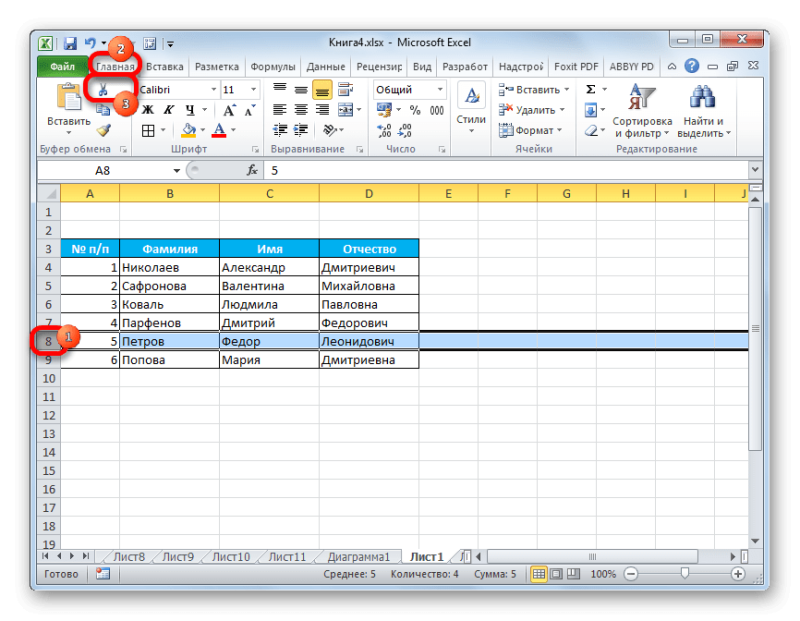Click the Стили styles button

[x=471, y=110]
